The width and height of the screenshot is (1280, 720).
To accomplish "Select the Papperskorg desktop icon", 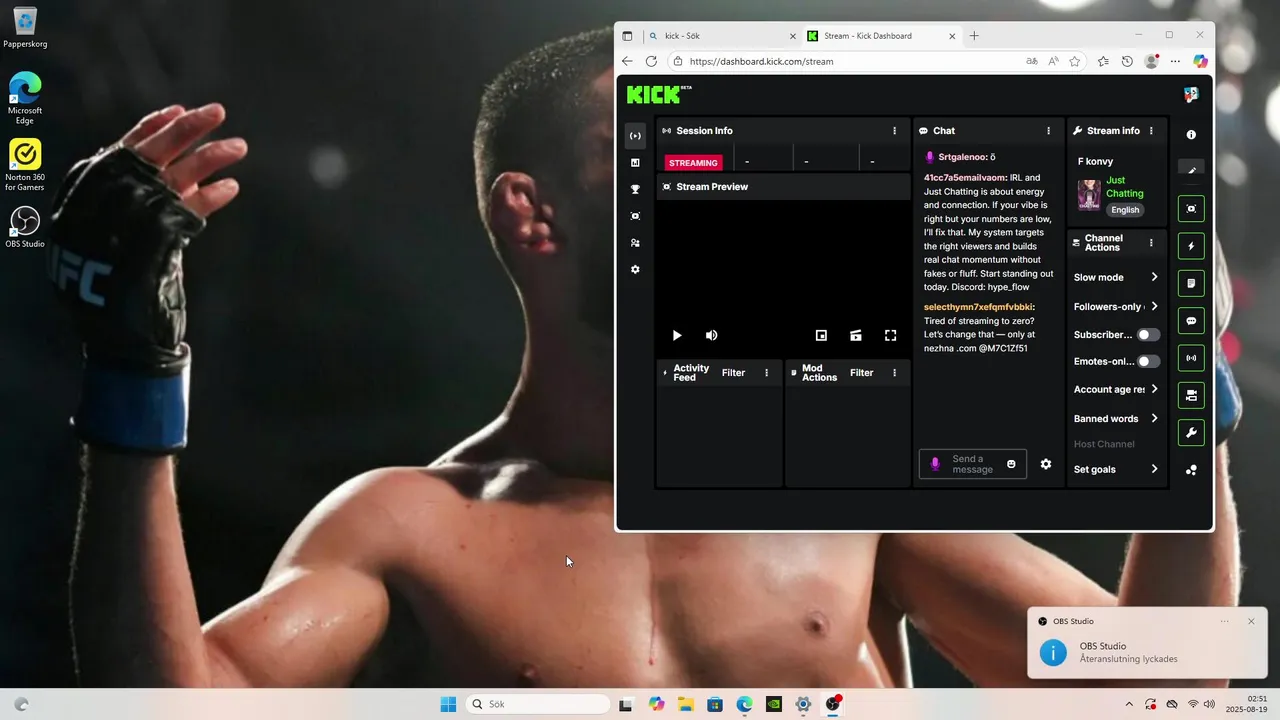I will click(25, 28).
